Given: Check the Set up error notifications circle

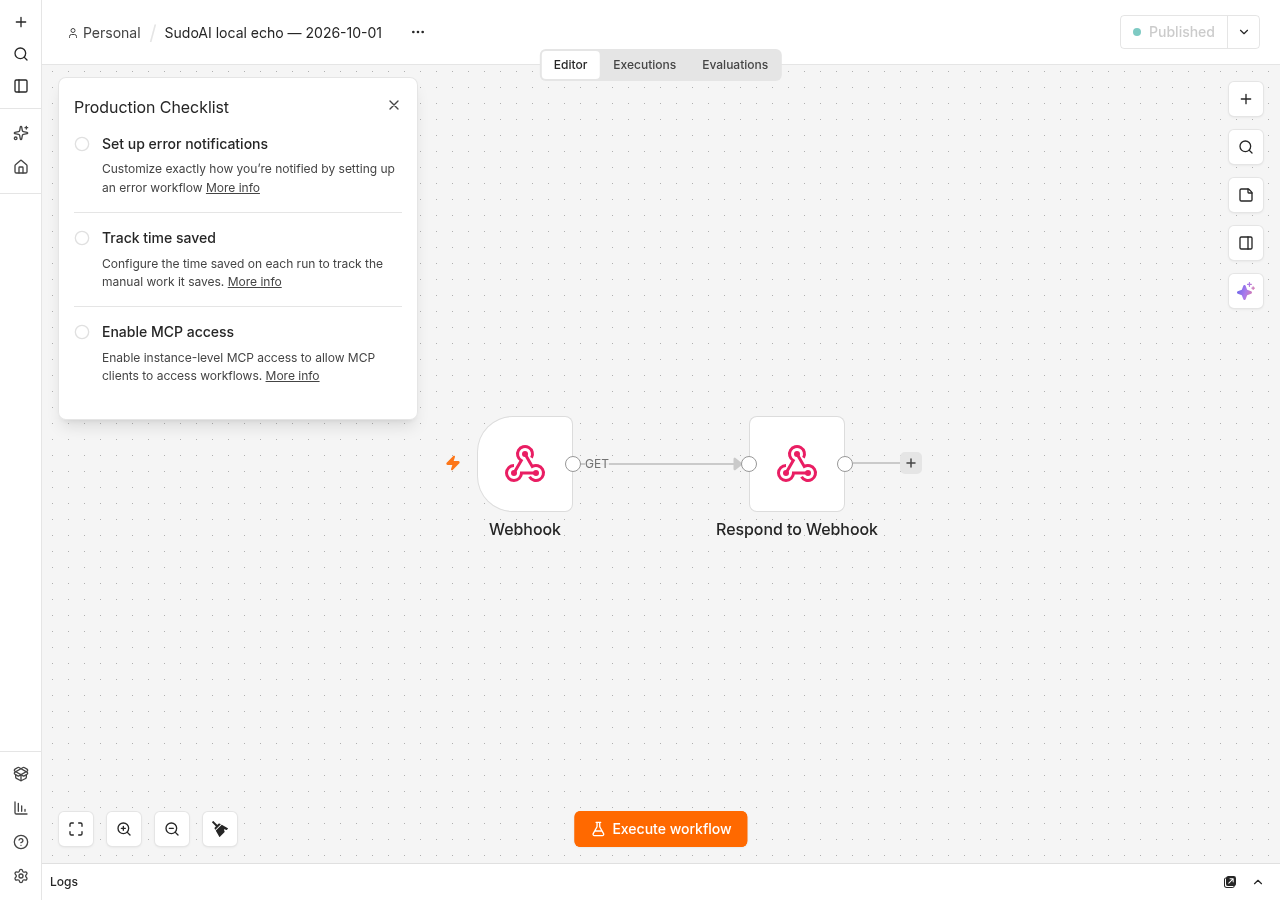Looking at the screenshot, I should click(x=82, y=144).
